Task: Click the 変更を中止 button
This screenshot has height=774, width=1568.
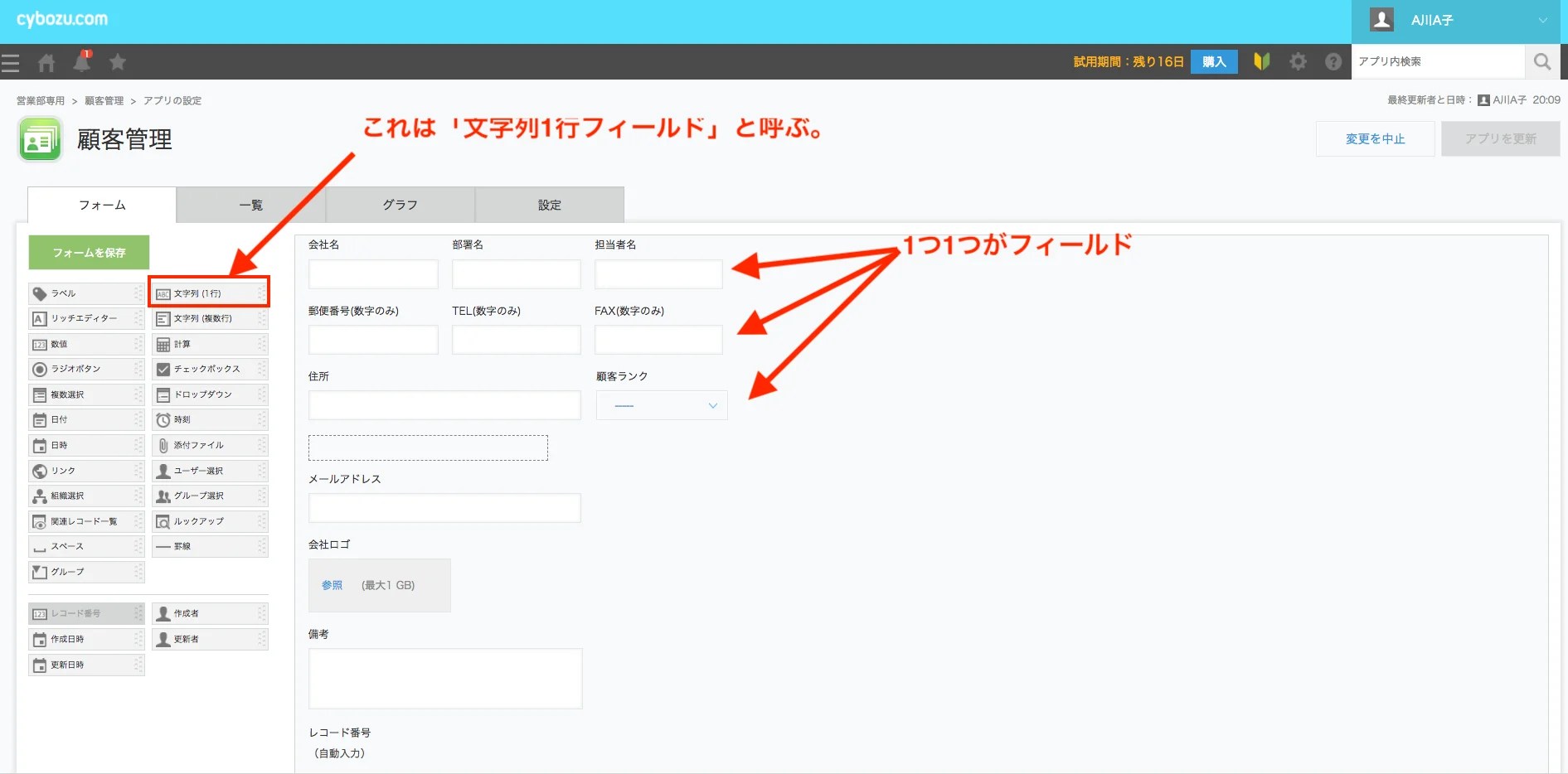Action: pos(1375,138)
